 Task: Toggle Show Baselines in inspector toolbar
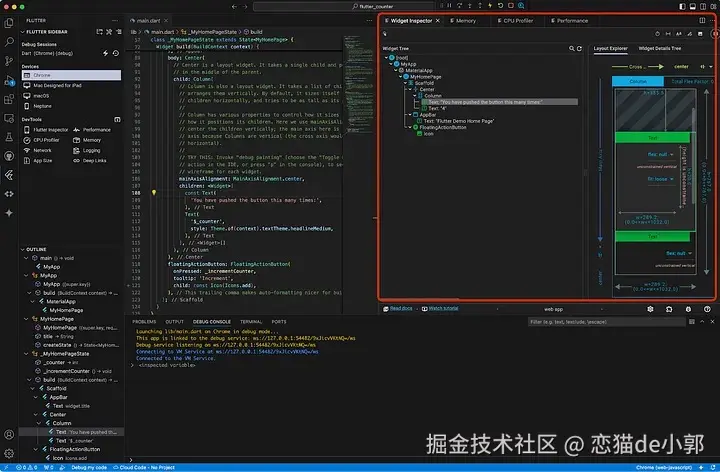click(x=679, y=34)
